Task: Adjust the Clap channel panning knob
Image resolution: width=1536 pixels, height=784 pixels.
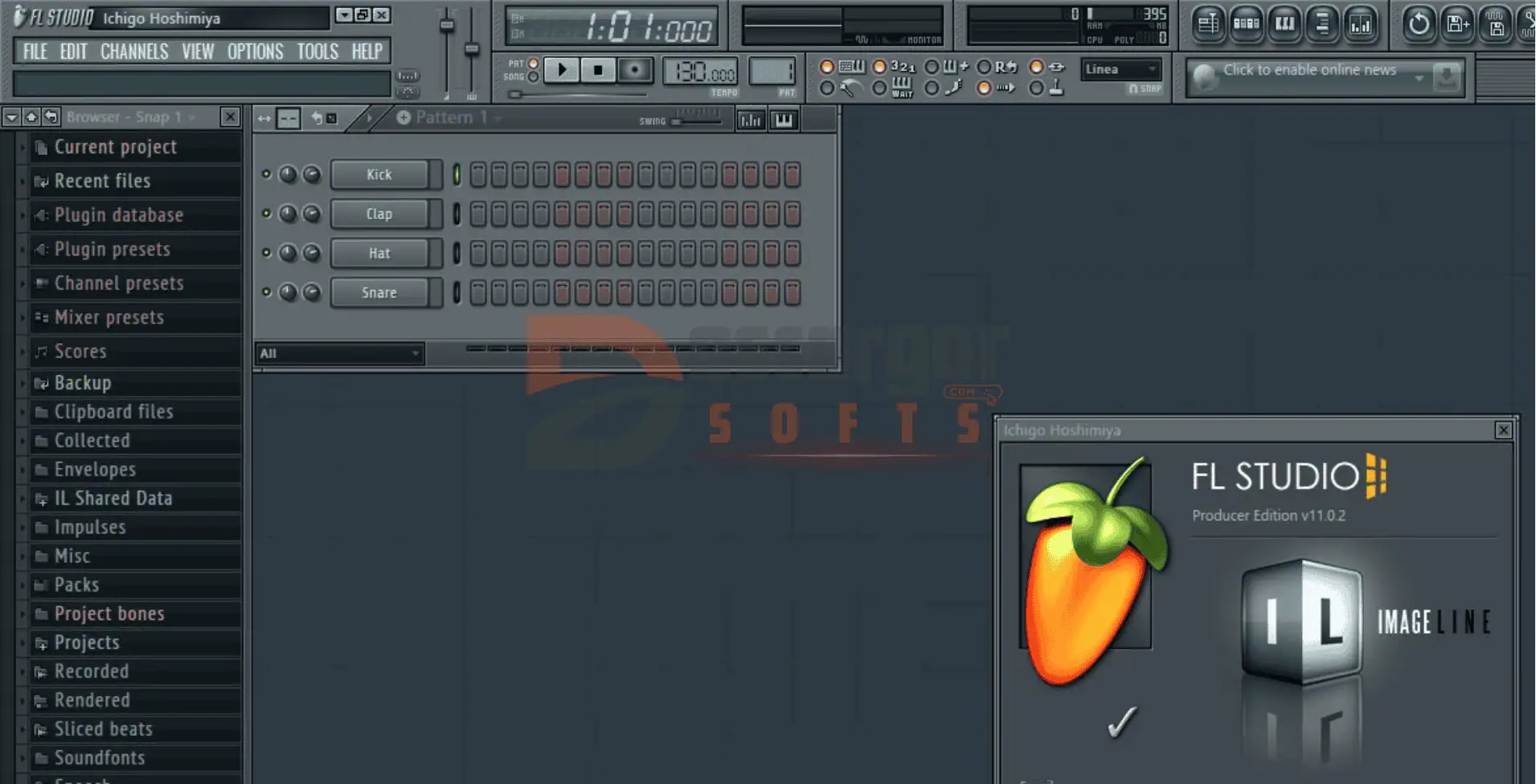Action: pyautogui.click(x=288, y=214)
